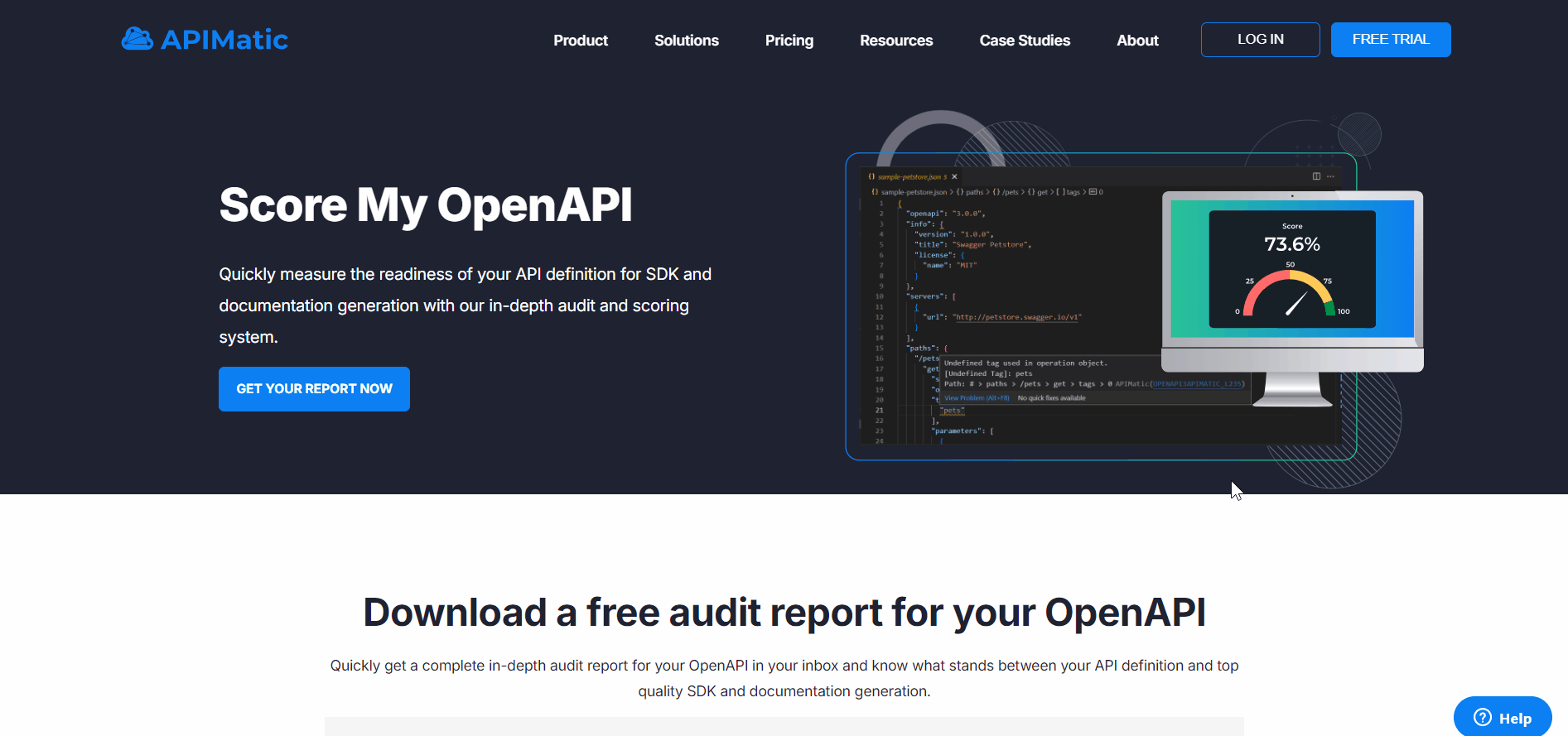Start a FREE TRIAL
This screenshot has width=1568, height=736.
(x=1391, y=40)
